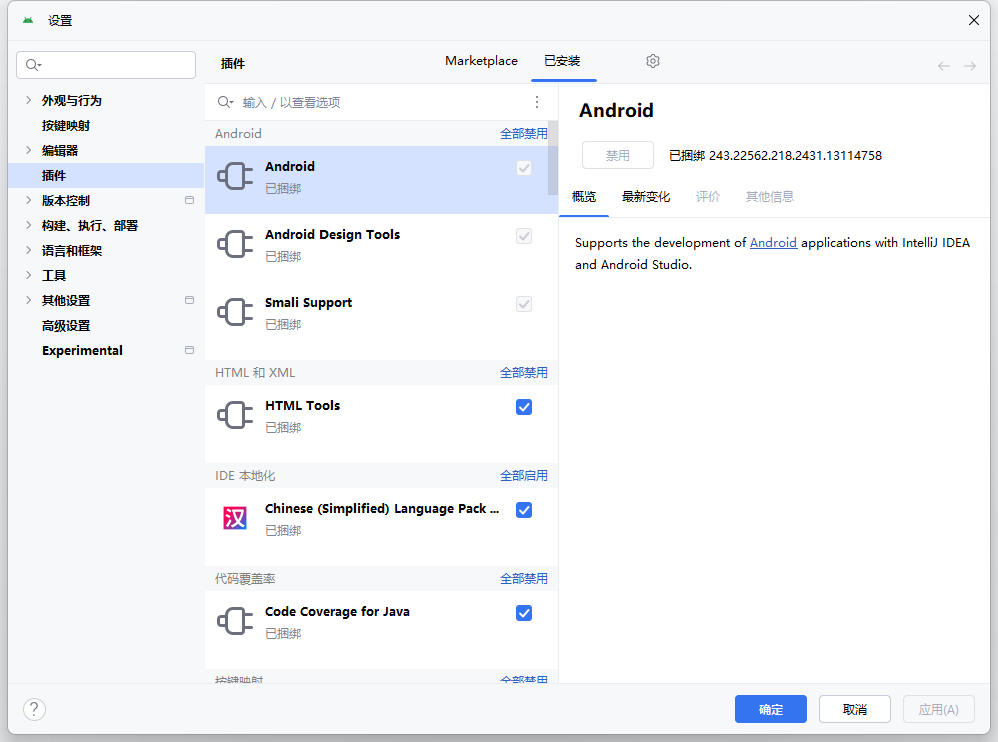
Task: Switch to the Marketplace tab
Action: tap(481, 61)
